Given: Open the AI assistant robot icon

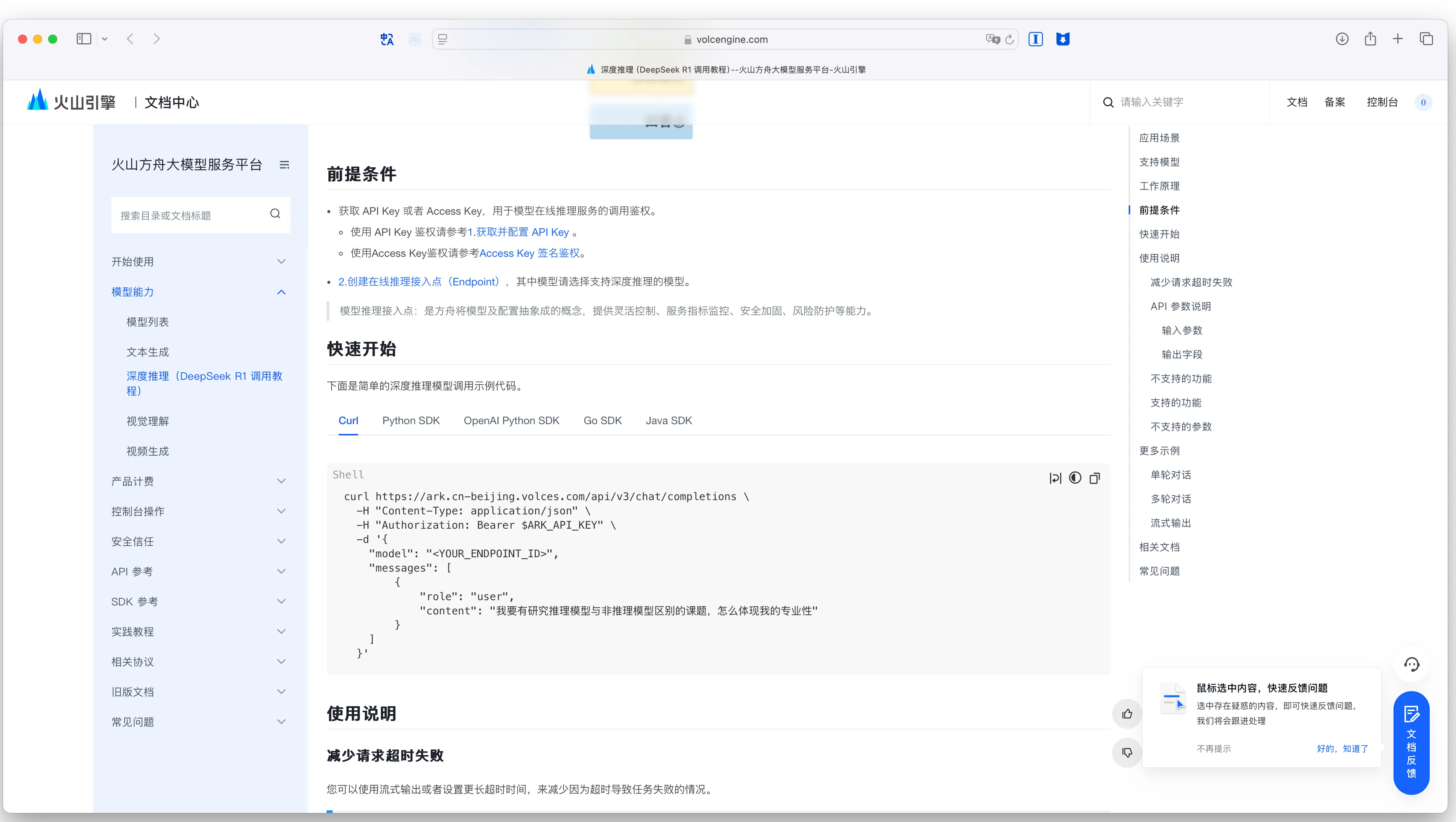Looking at the screenshot, I should [1412, 665].
